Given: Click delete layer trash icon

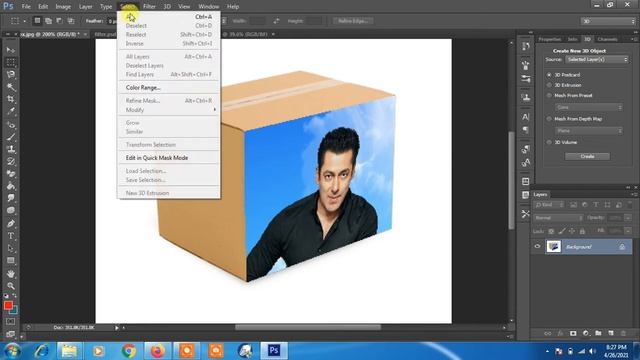Looking at the screenshot, I should (x=623, y=333).
